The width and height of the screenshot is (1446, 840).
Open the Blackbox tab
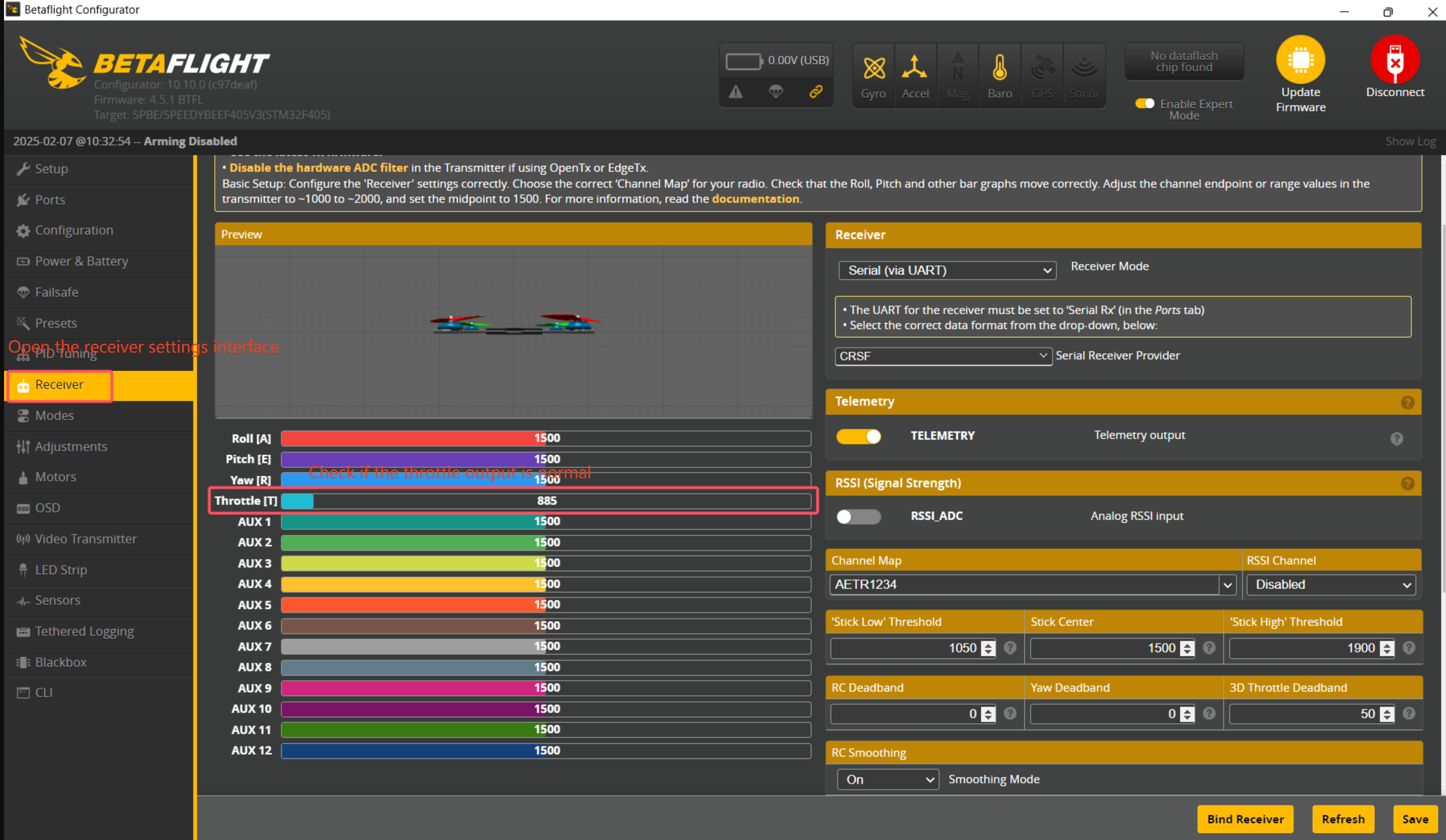click(99, 662)
